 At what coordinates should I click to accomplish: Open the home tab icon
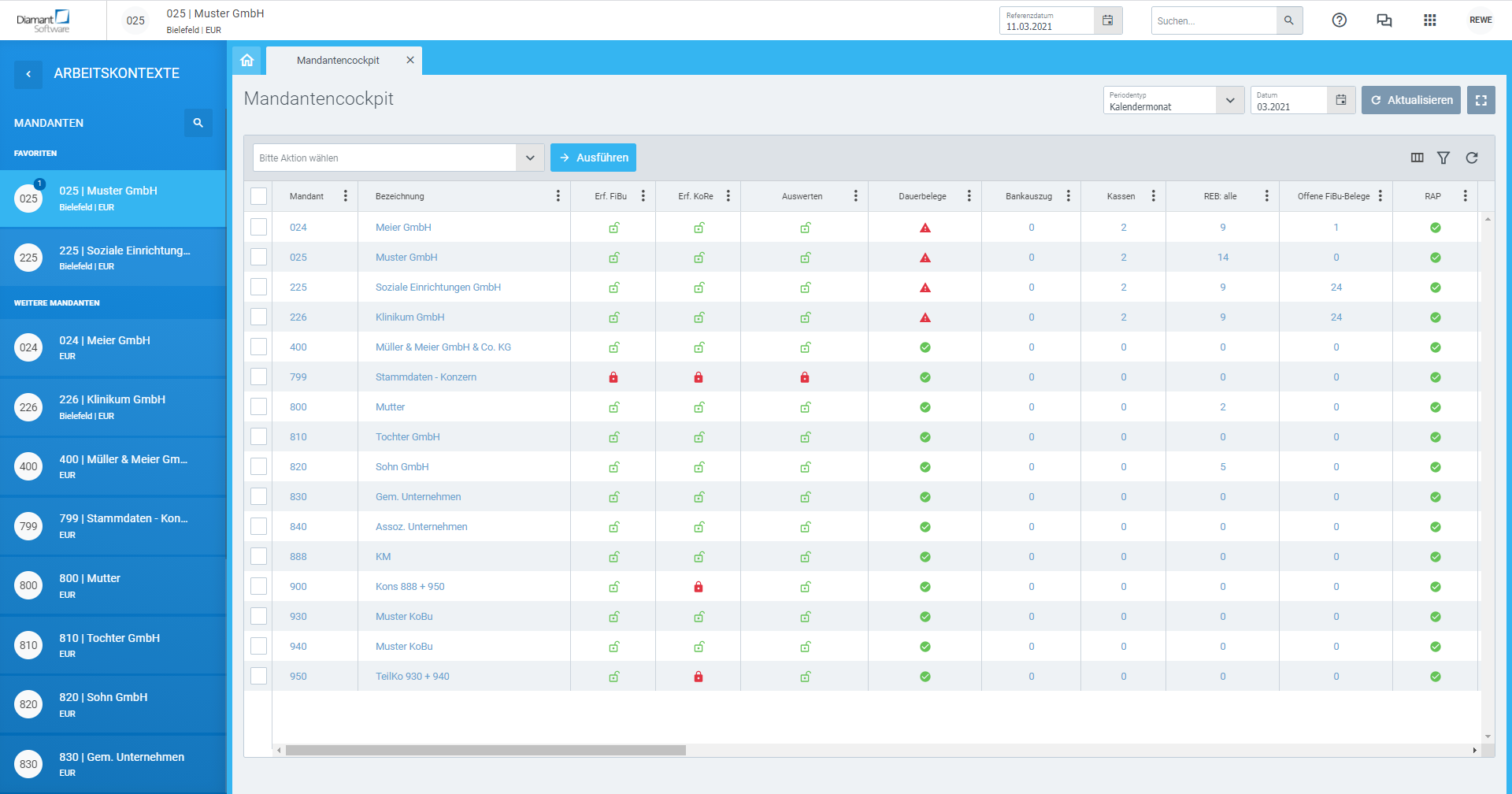(247, 61)
